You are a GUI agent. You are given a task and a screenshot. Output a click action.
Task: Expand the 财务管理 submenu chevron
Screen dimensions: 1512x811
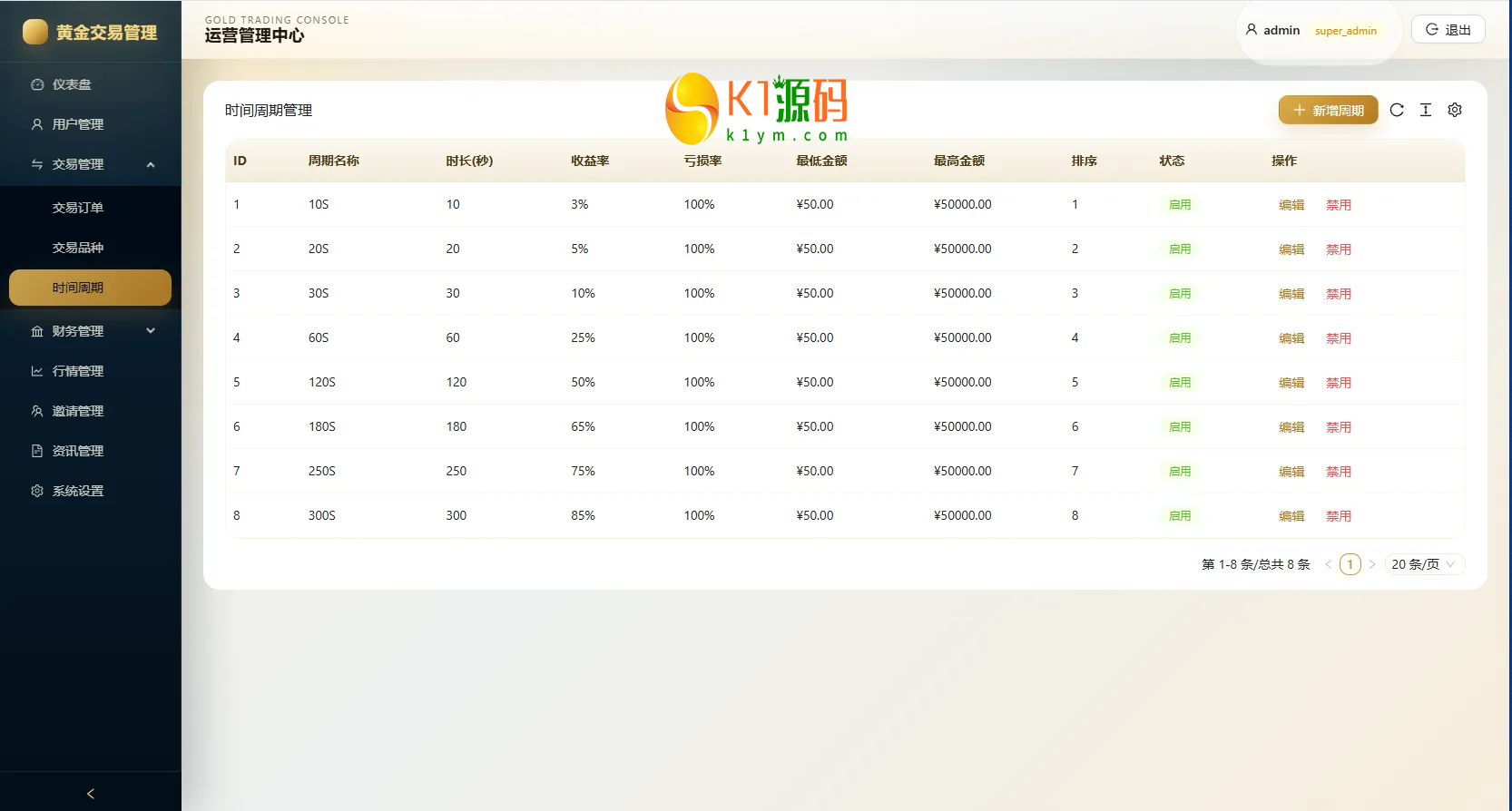151,331
